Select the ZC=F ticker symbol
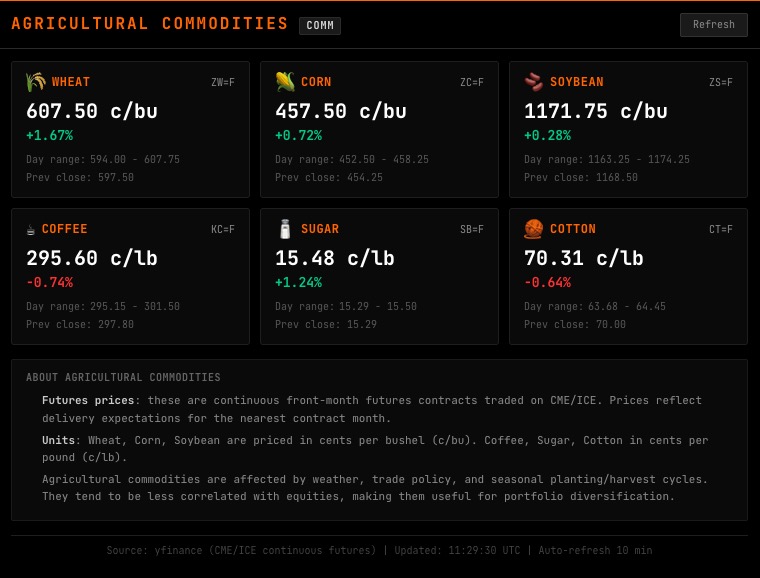The width and height of the screenshot is (760, 578). pyautogui.click(x=471, y=83)
